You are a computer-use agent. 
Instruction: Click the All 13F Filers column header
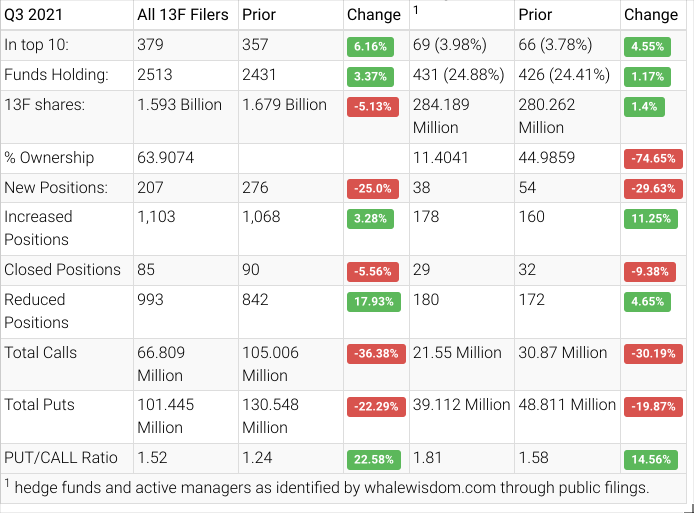click(x=182, y=14)
